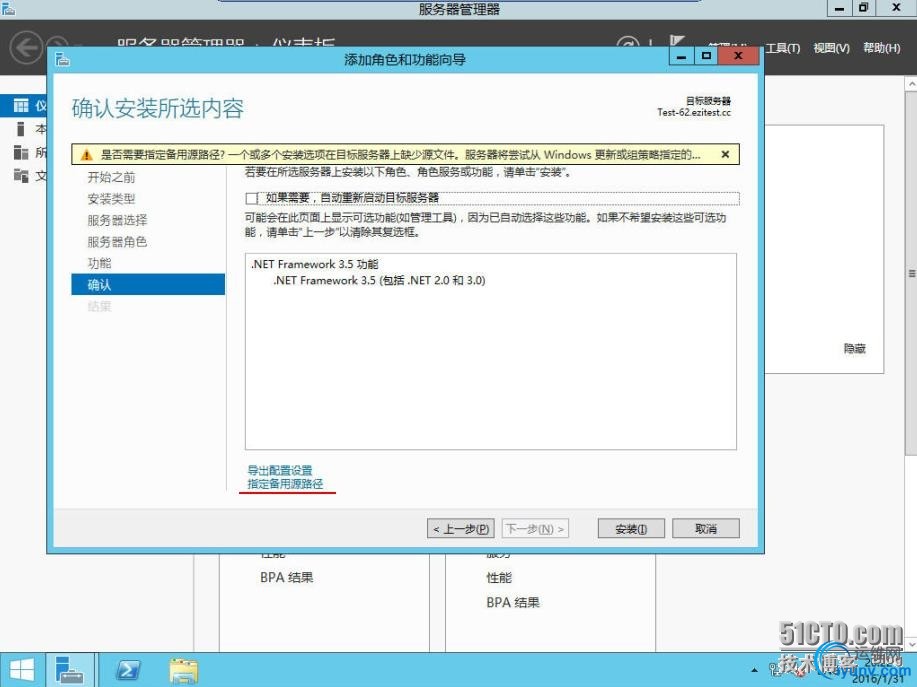This screenshot has height=687, width=917.
Task: Open the 工具(T) menu in Server Manager
Action: 782,48
